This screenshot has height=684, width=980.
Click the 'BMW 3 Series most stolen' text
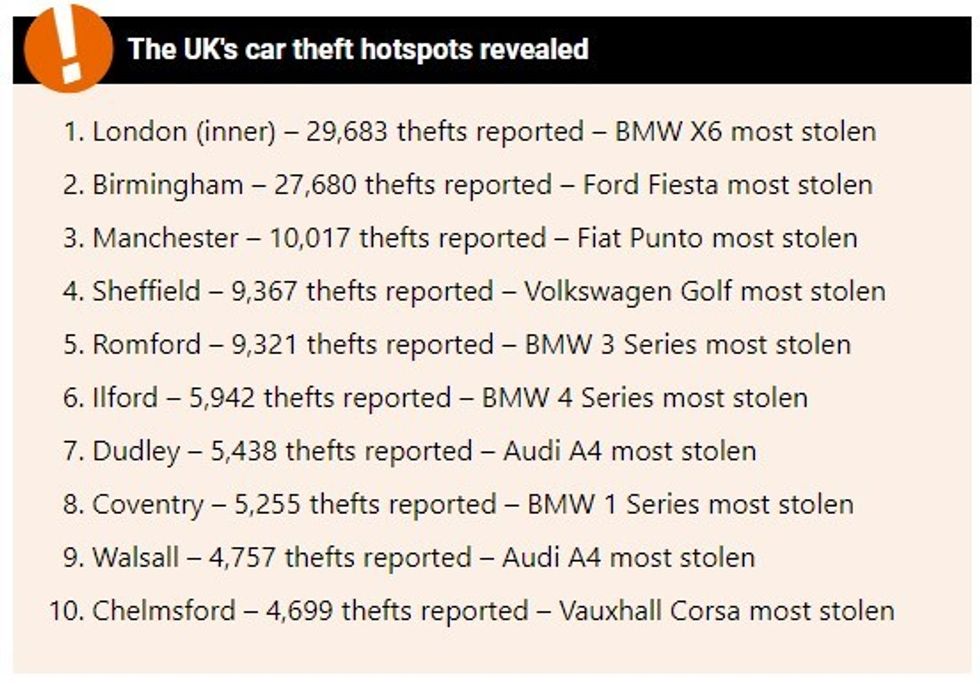click(x=687, y=344)
